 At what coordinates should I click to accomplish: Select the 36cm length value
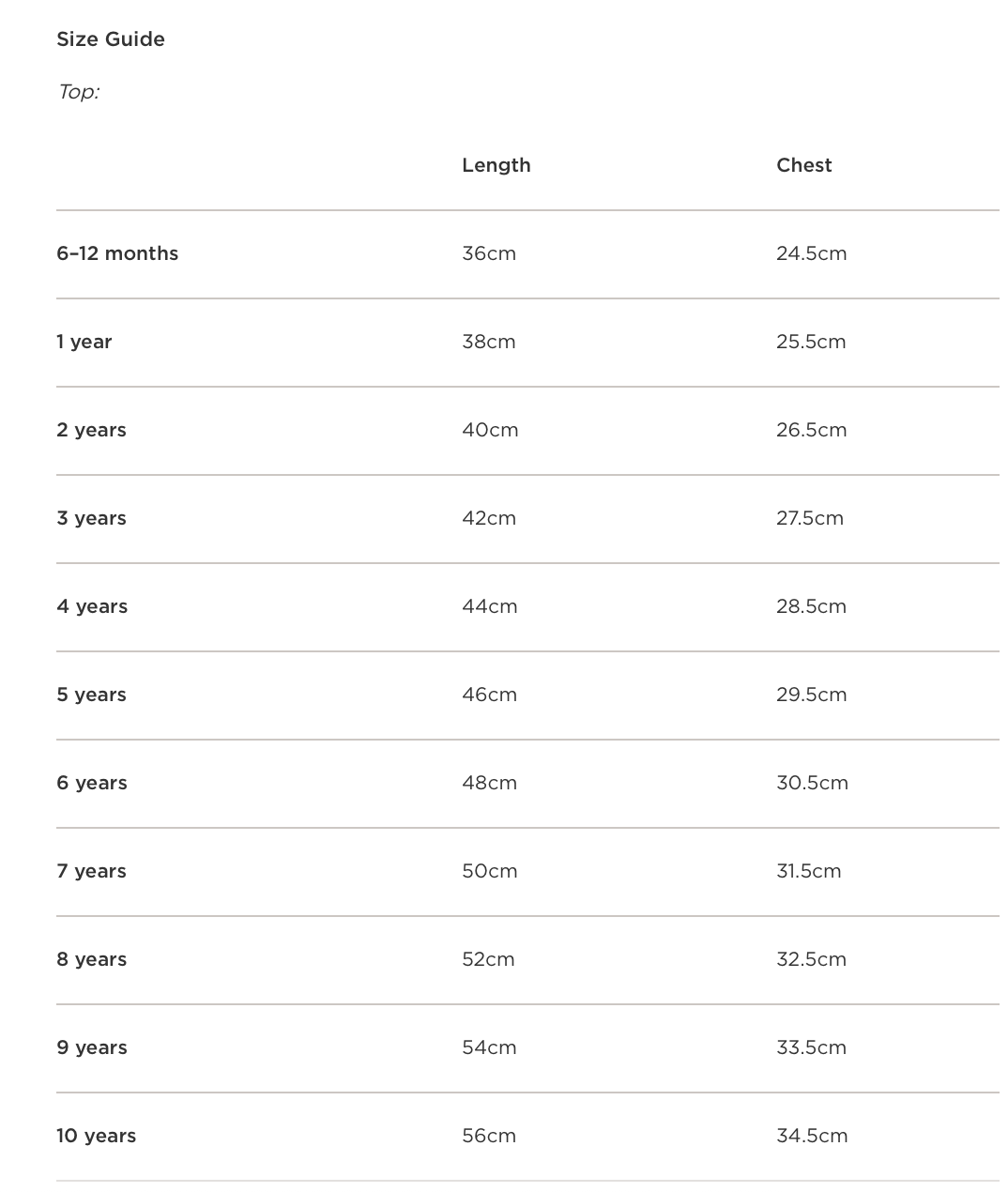coord(489,253)
